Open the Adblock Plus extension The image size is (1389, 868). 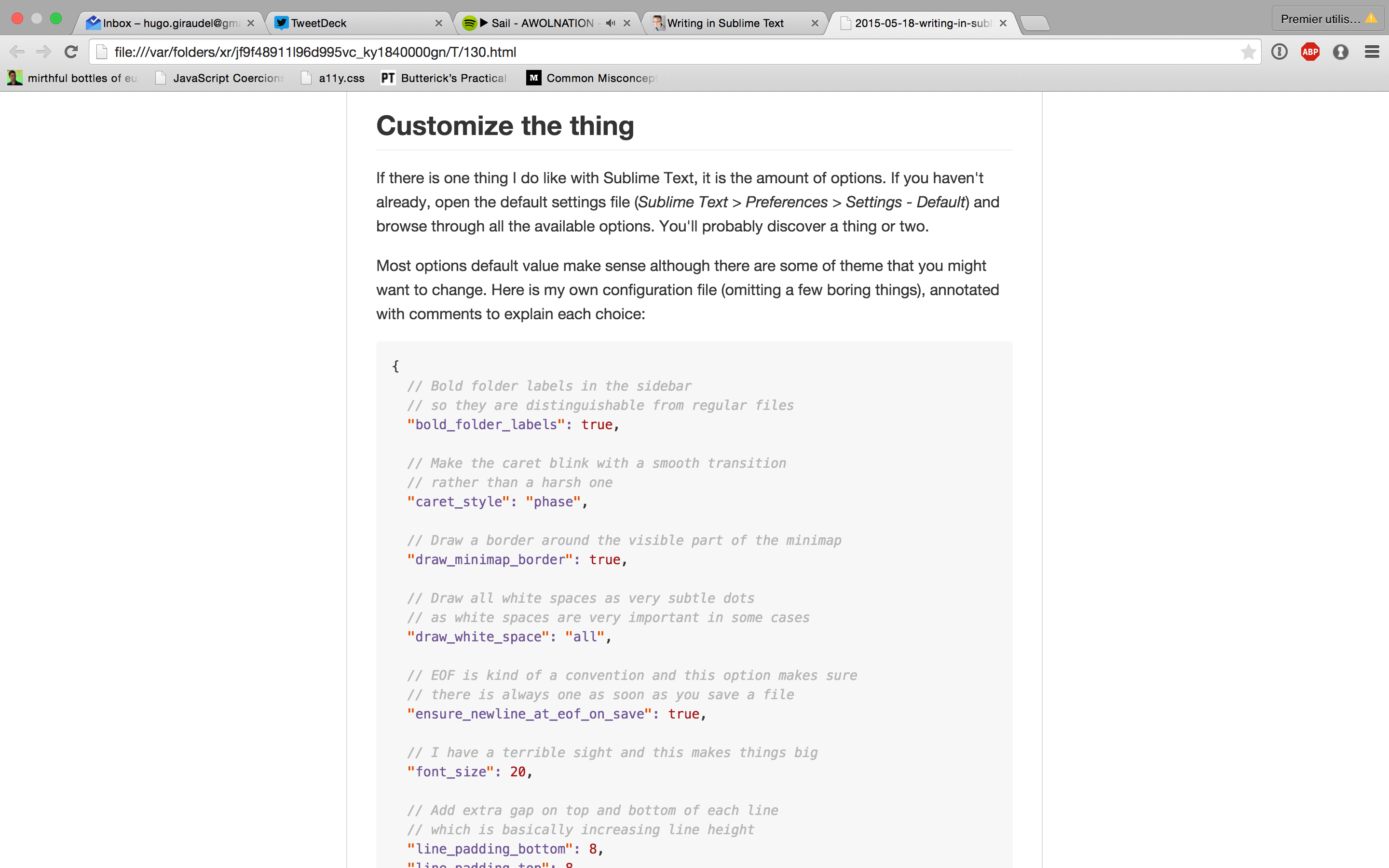[x=1310, y=52]
